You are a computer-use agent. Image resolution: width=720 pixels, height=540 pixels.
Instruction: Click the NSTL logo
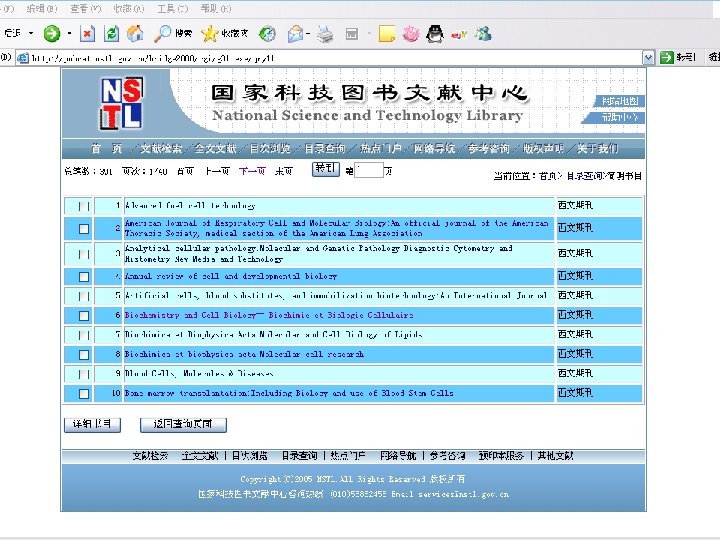point(122,103)
